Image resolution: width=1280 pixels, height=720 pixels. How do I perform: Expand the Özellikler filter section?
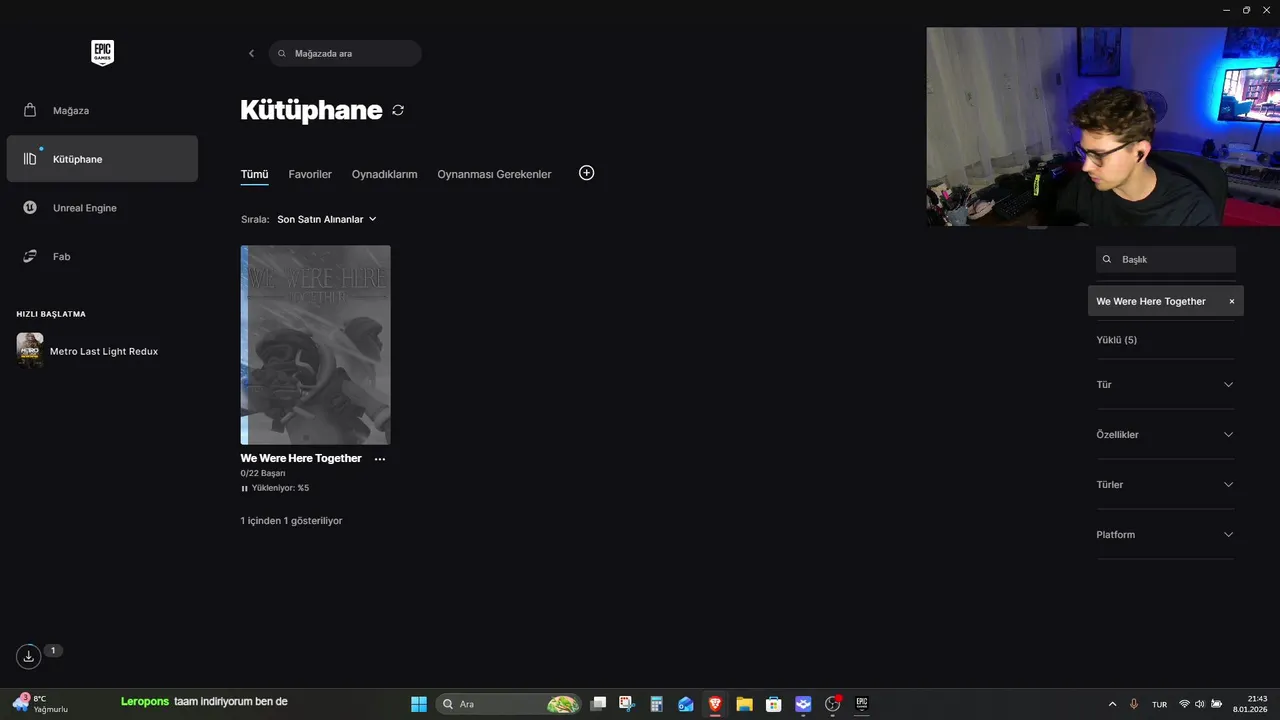(1165, 435)
